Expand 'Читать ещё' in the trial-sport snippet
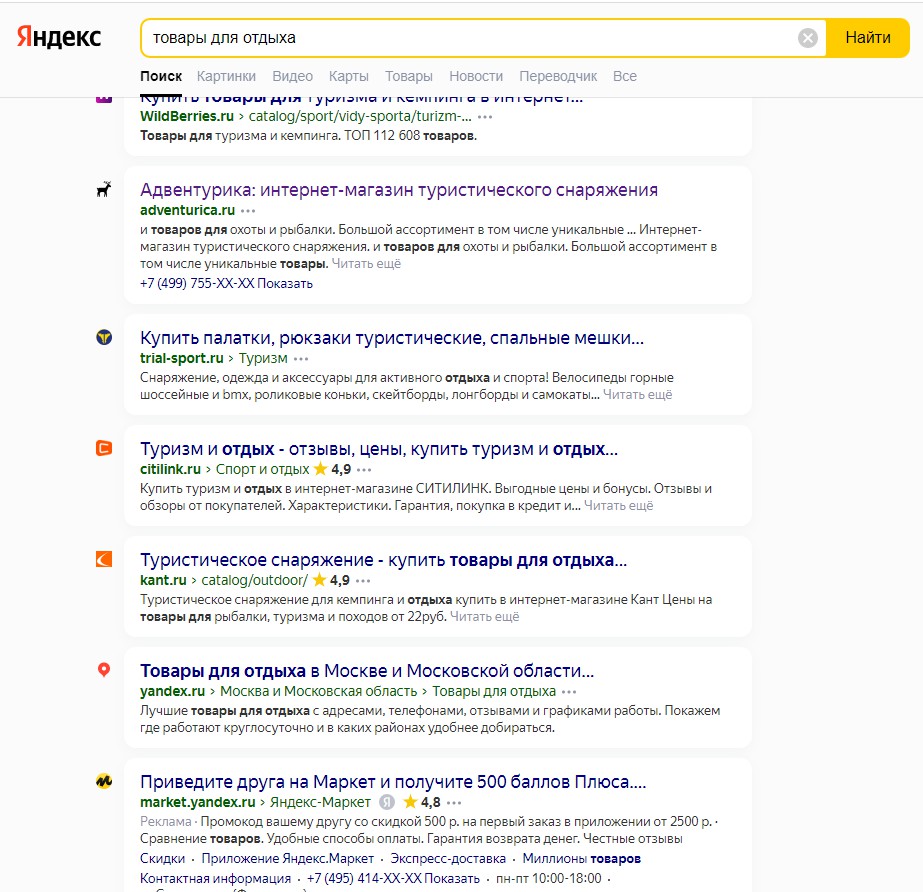Image resolution: width=923 pixels, height=892 pixels. pyautogui.click(x=638, y=394)
